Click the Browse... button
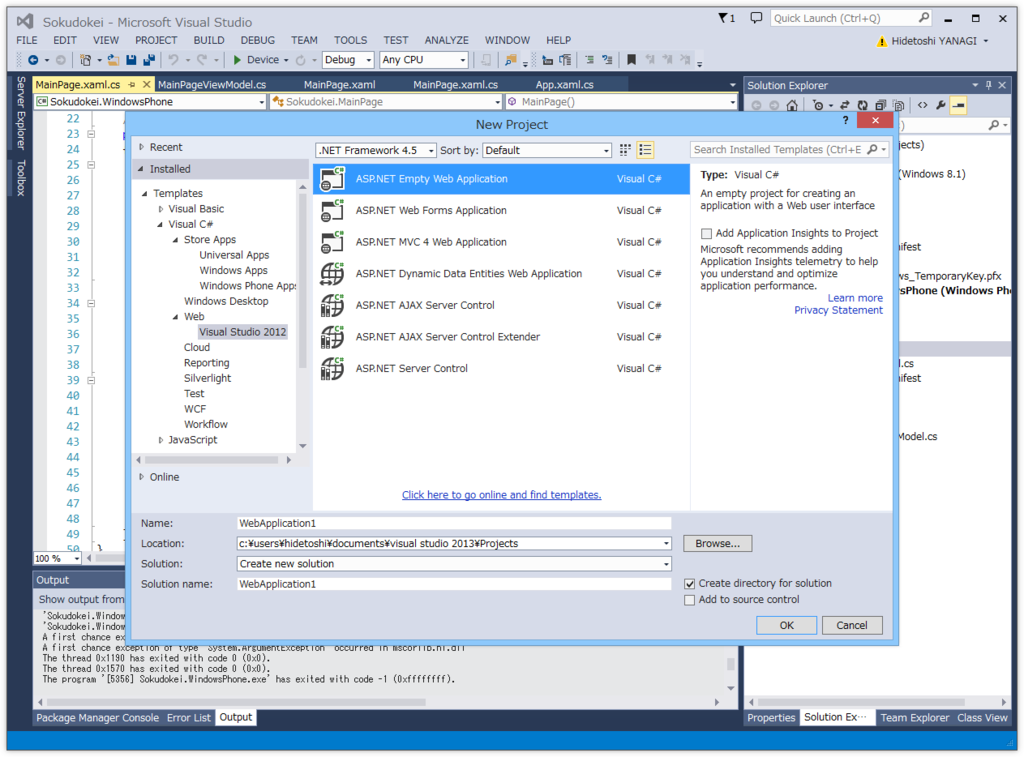1024x757 pixels. click(718, 544)
